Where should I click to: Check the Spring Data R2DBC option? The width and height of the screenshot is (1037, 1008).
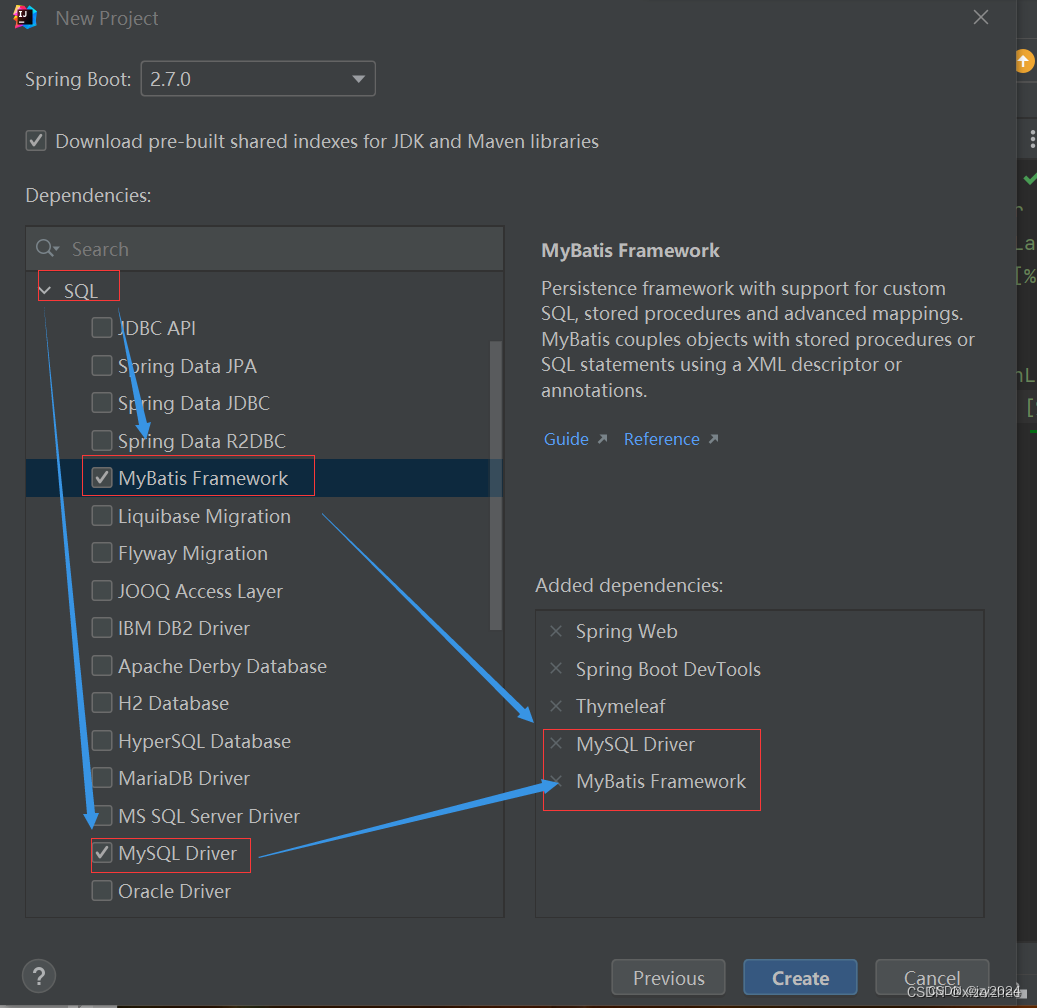102,441
